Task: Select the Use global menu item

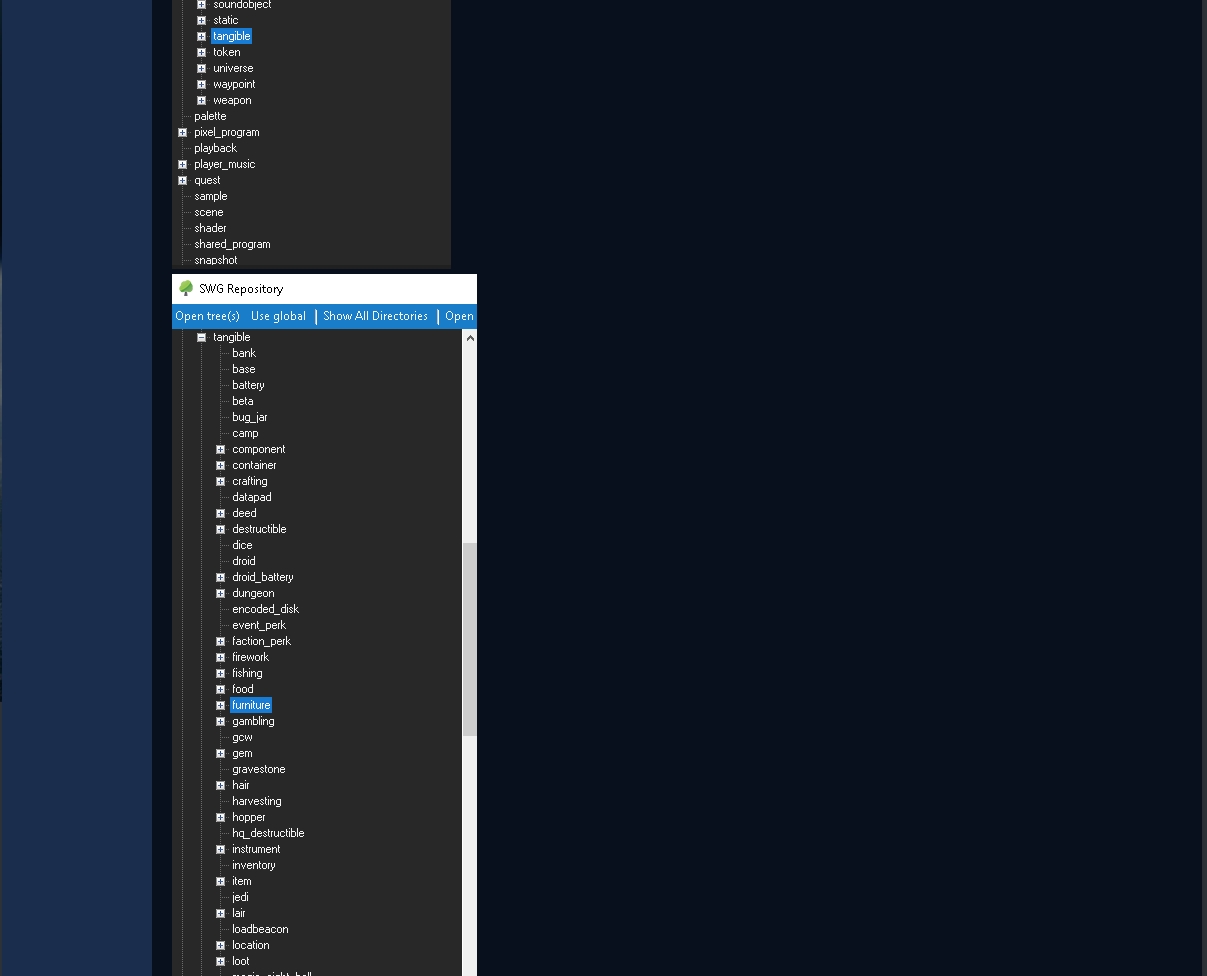Action: [278, 316]
